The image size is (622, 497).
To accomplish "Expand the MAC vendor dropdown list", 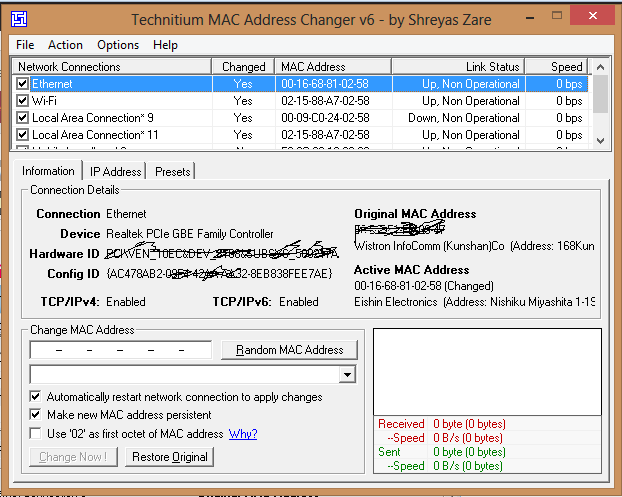I will (x=347, y=374).
